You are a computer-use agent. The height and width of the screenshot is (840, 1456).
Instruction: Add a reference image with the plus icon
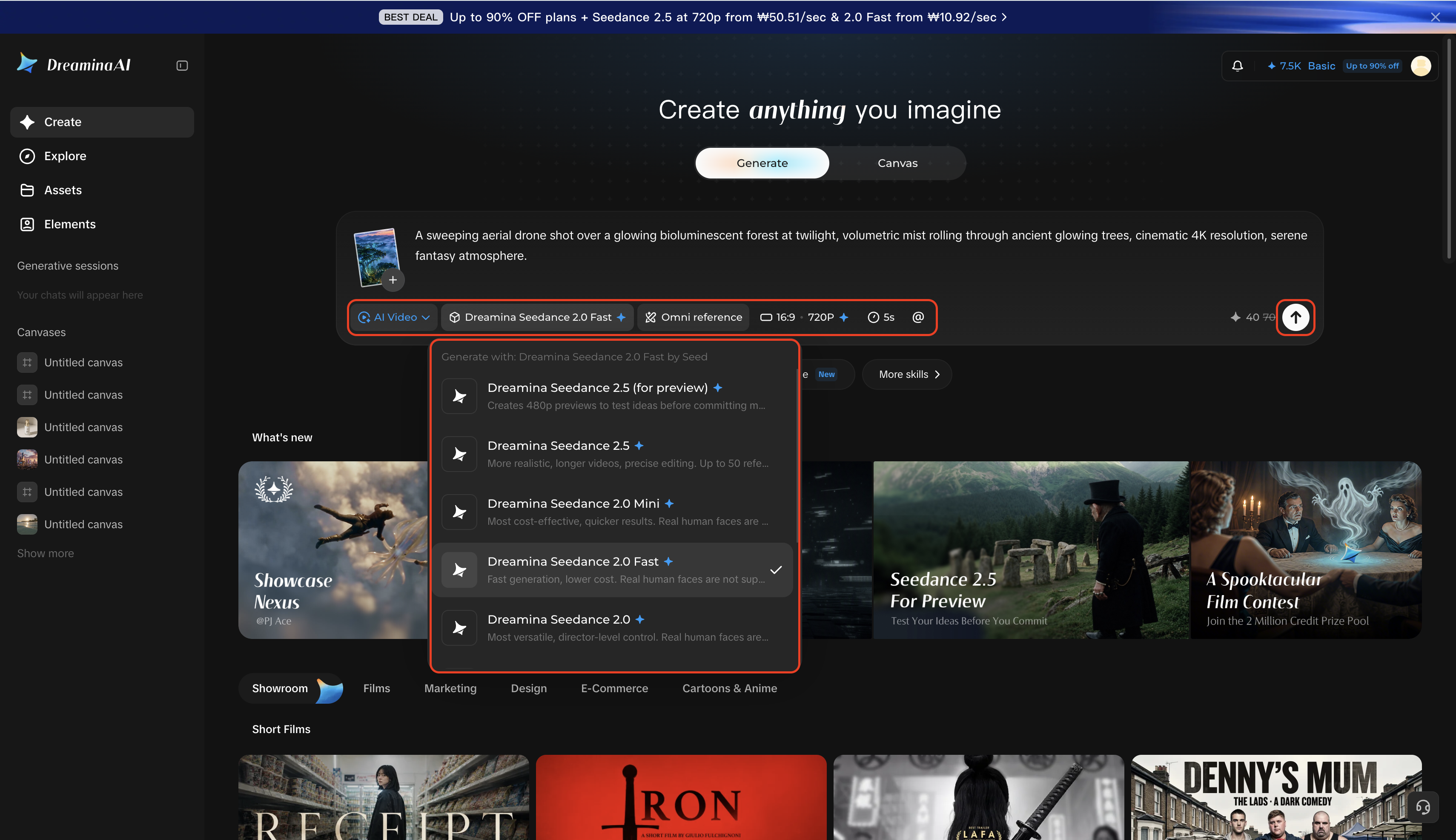[393, 280]
